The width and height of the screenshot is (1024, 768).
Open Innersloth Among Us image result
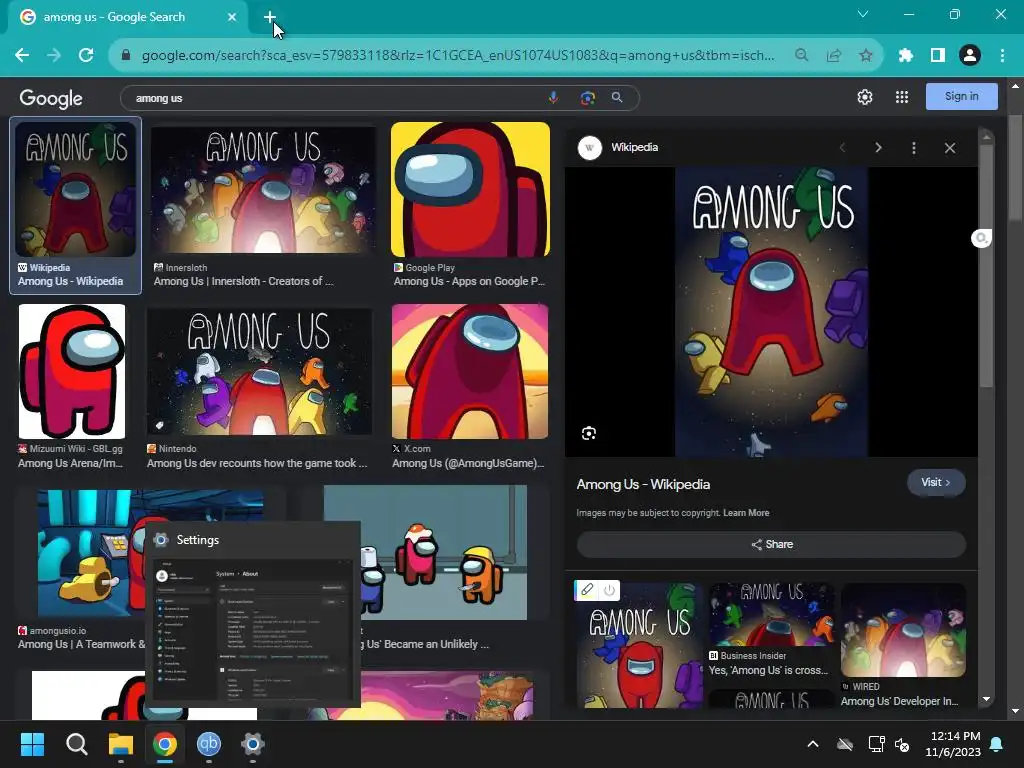pyautogui.click(x=263, y=189)
